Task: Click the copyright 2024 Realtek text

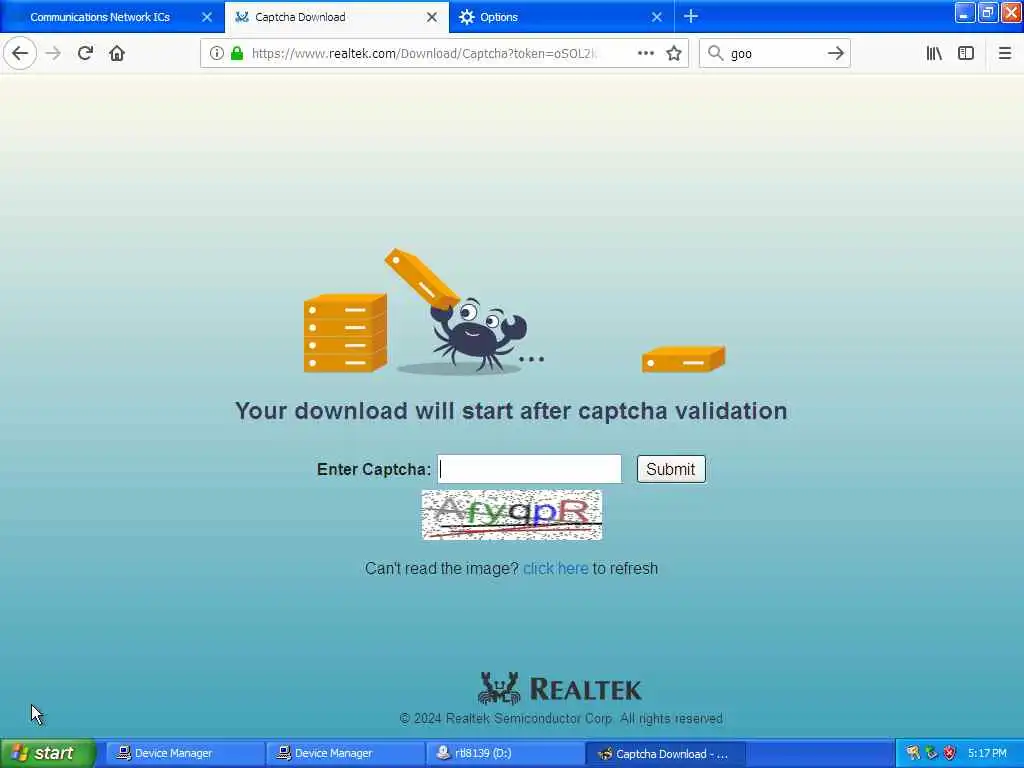Action: (561, 718)
